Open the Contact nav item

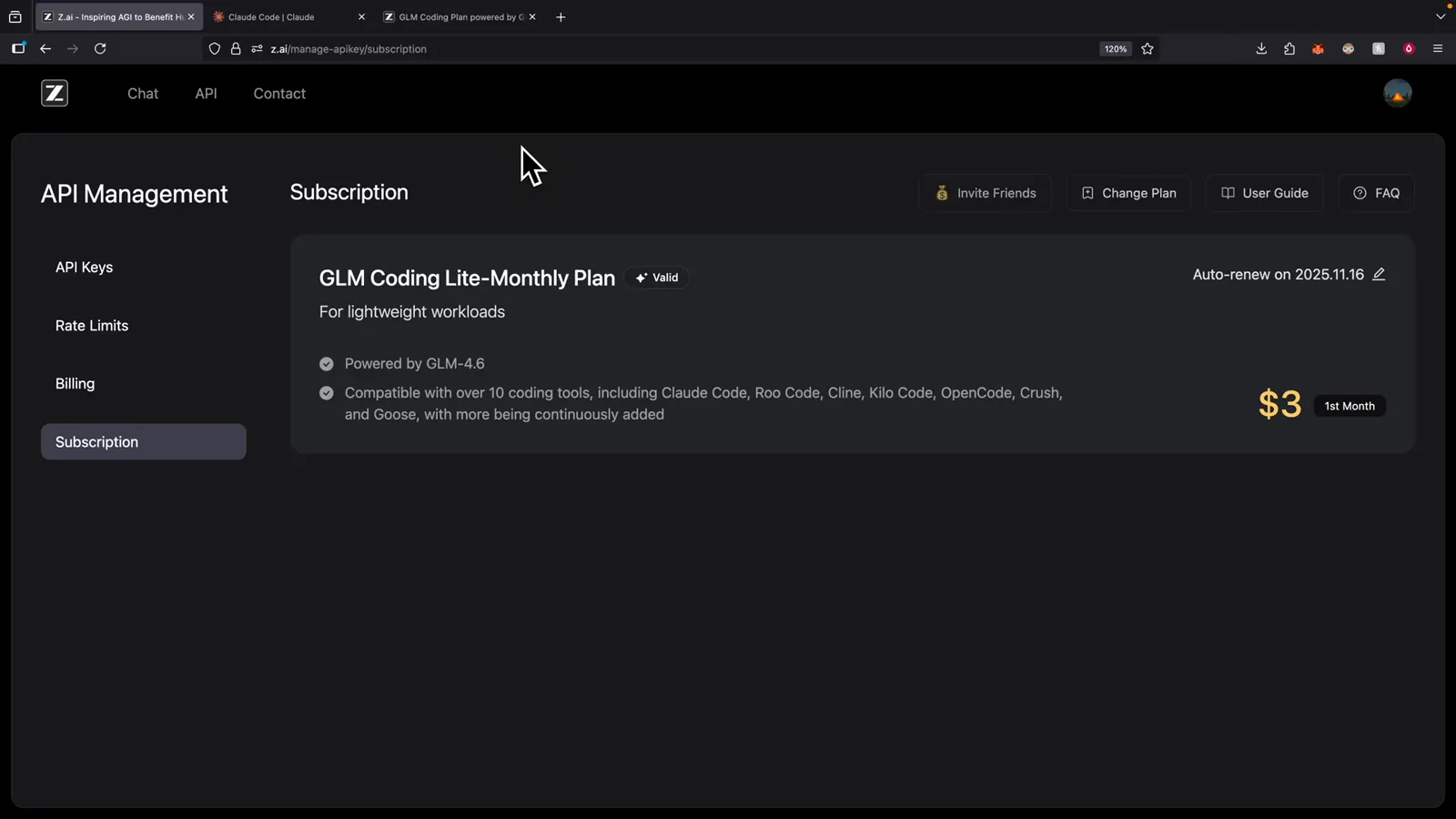tap(279, 94)
